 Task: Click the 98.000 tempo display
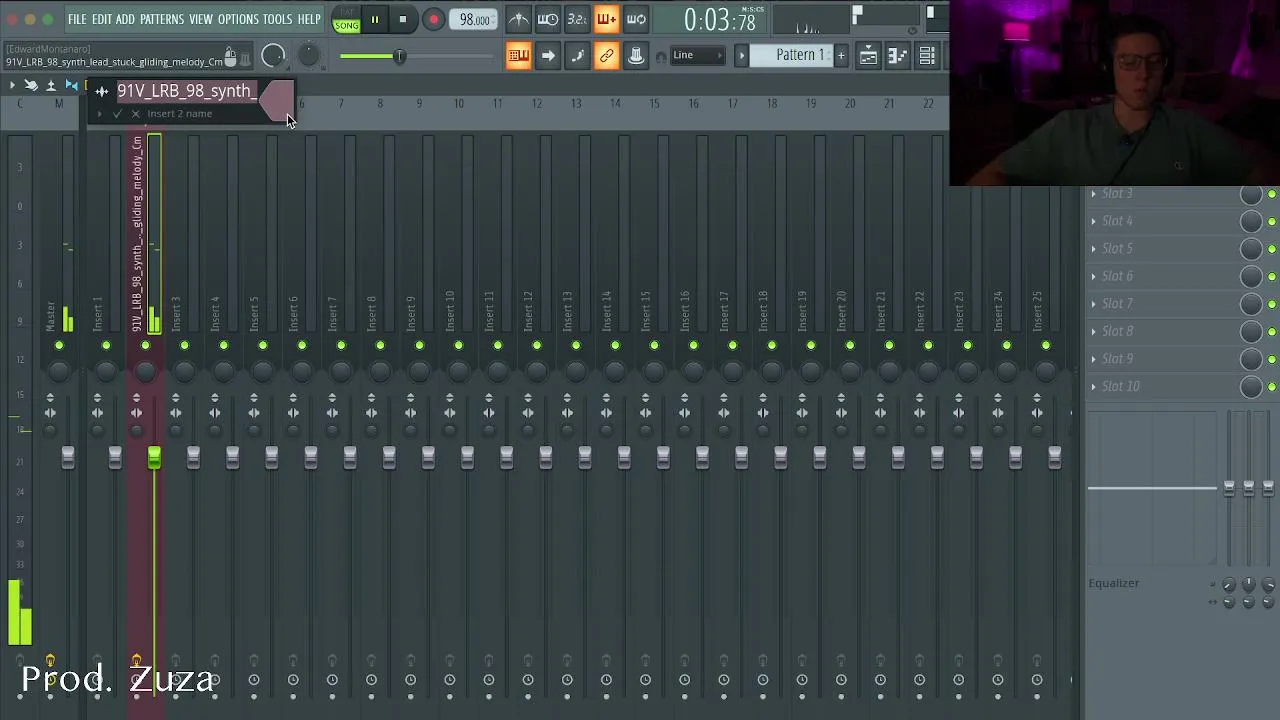point(475,19)
